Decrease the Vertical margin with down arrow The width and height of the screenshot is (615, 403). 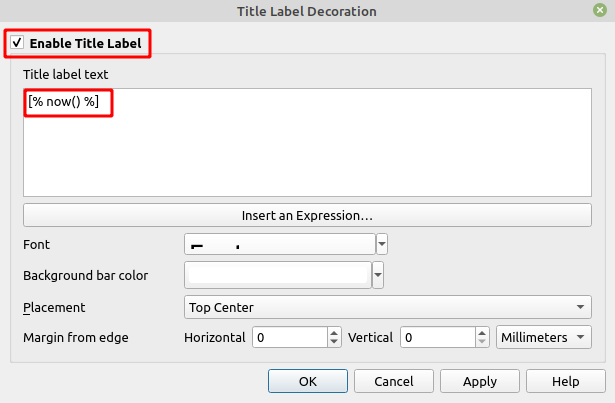482,343
